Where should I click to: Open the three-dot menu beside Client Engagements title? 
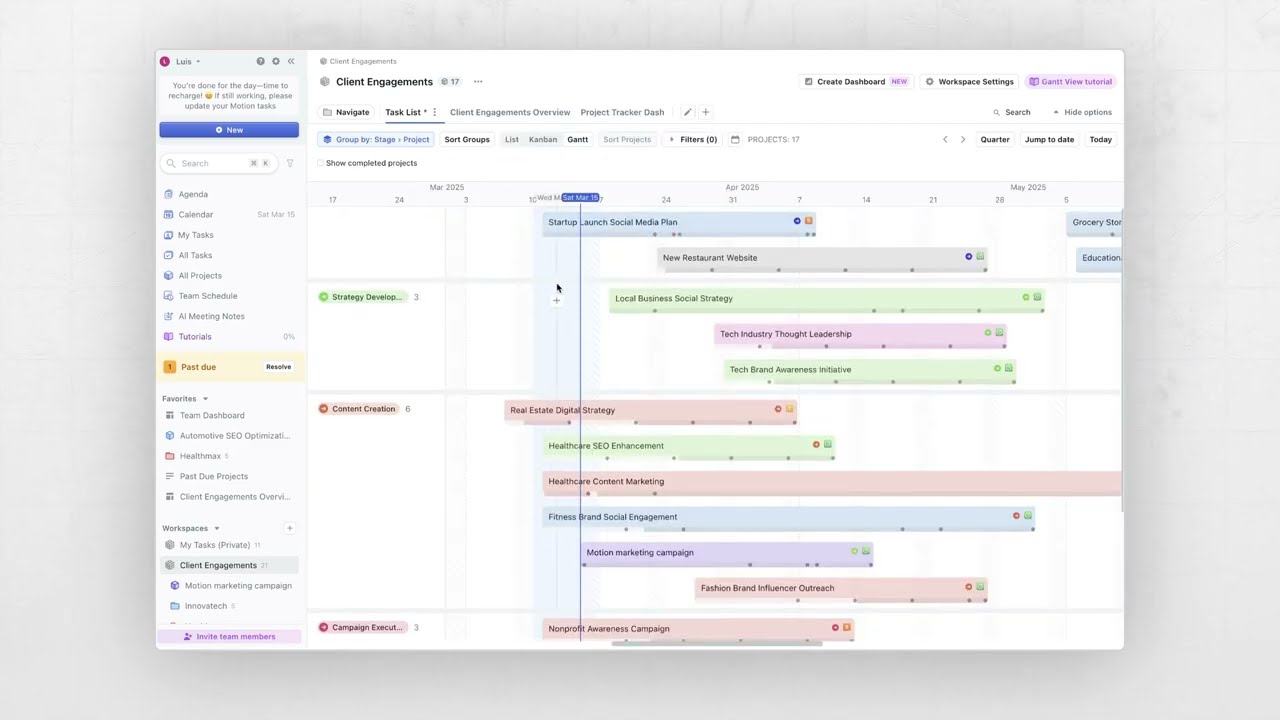tap(478, 82)
